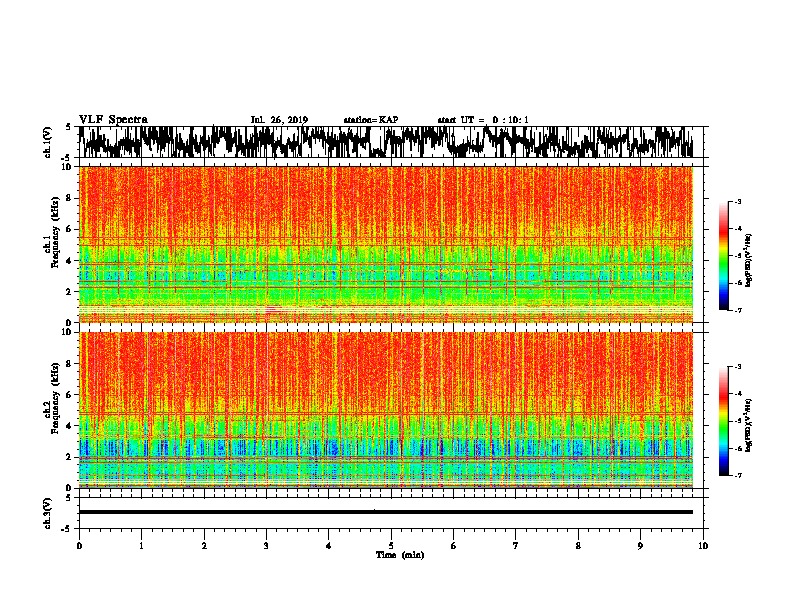
Task: Click the "3" tick on the time axis
Action: [266, 546]
